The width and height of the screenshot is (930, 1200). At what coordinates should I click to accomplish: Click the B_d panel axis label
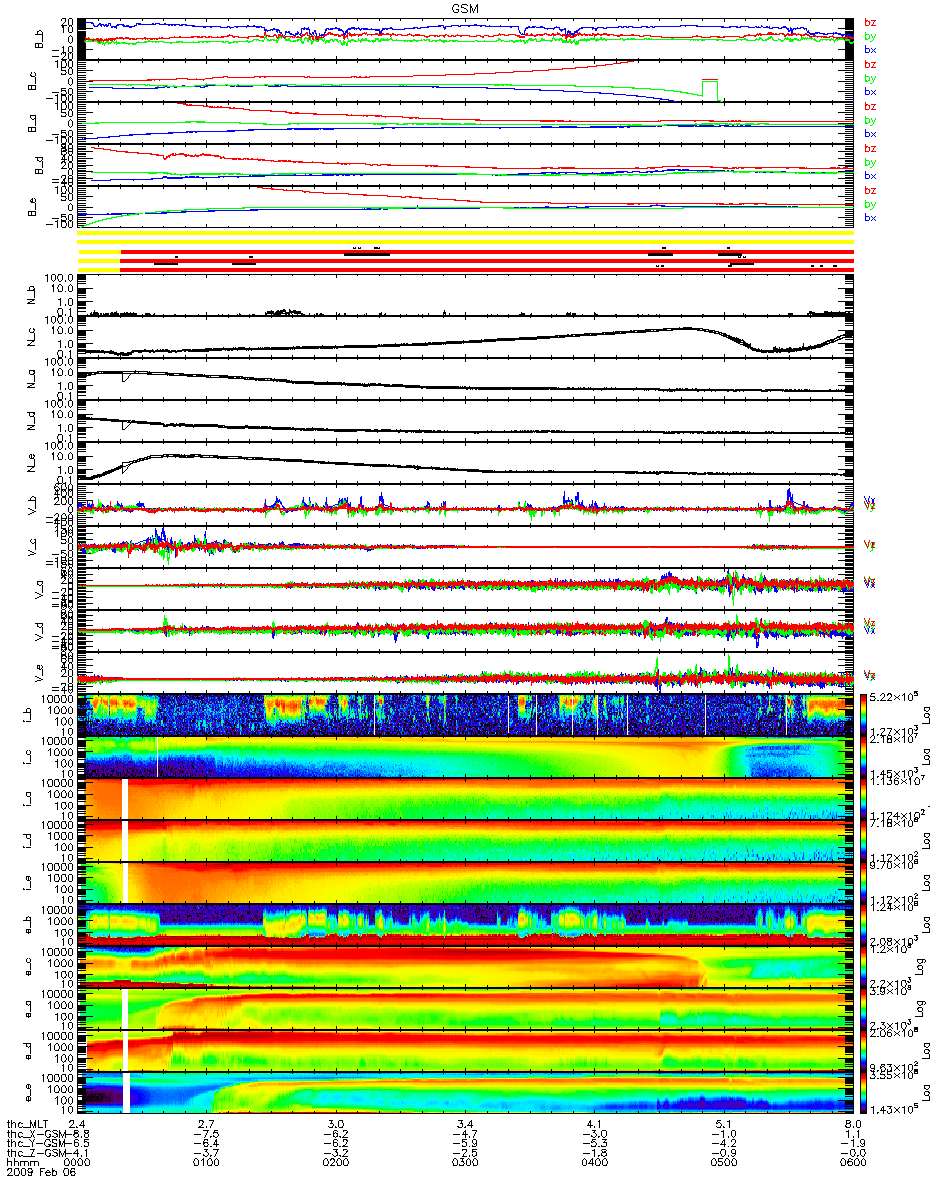point(37,166)
